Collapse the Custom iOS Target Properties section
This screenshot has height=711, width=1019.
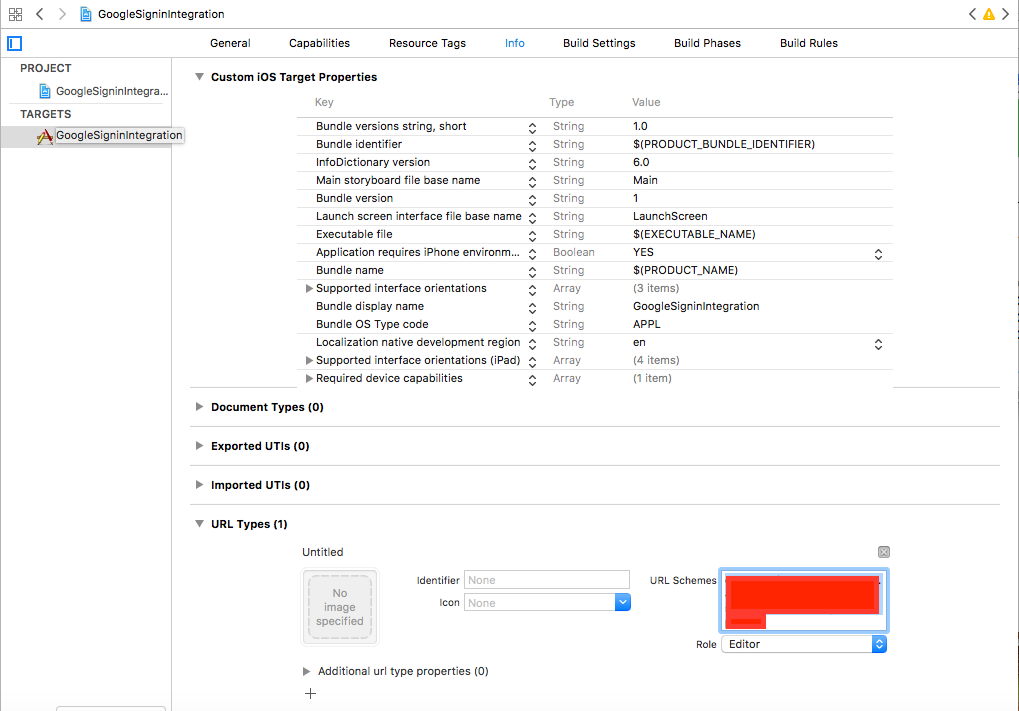coord(199,77)
